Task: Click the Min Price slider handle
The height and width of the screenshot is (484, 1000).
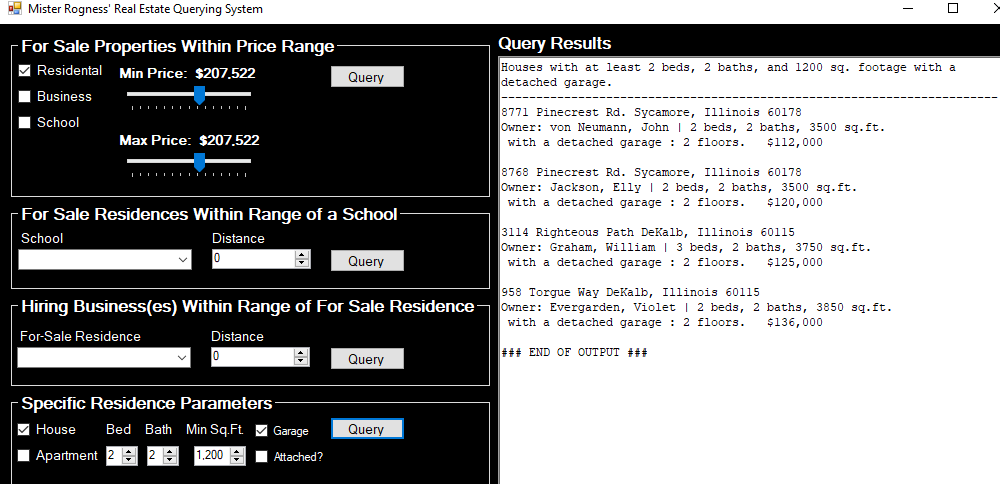Action: coord(199,95)
